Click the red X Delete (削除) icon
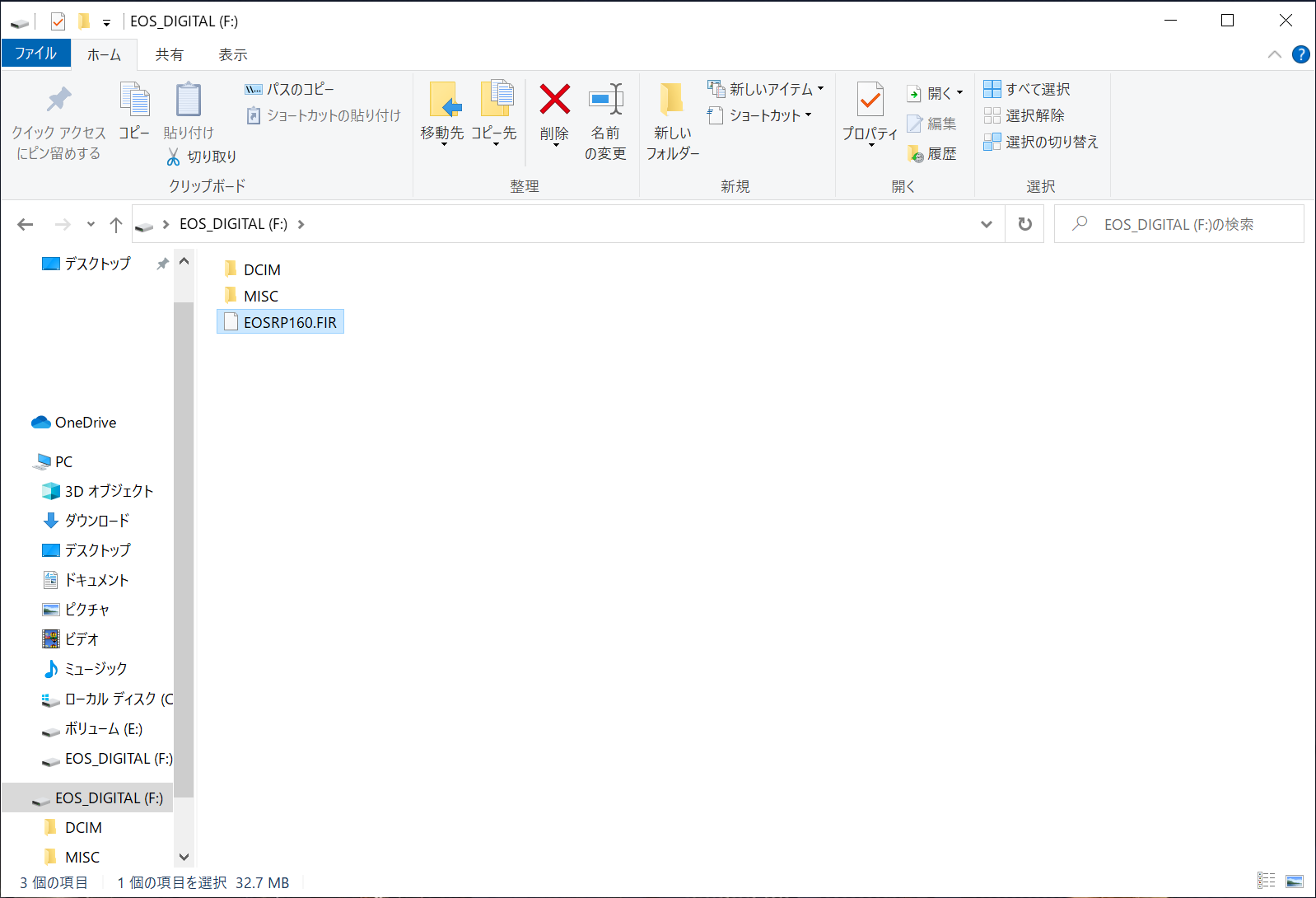This screenshot has width=1316, height=898. coord(554,101)
